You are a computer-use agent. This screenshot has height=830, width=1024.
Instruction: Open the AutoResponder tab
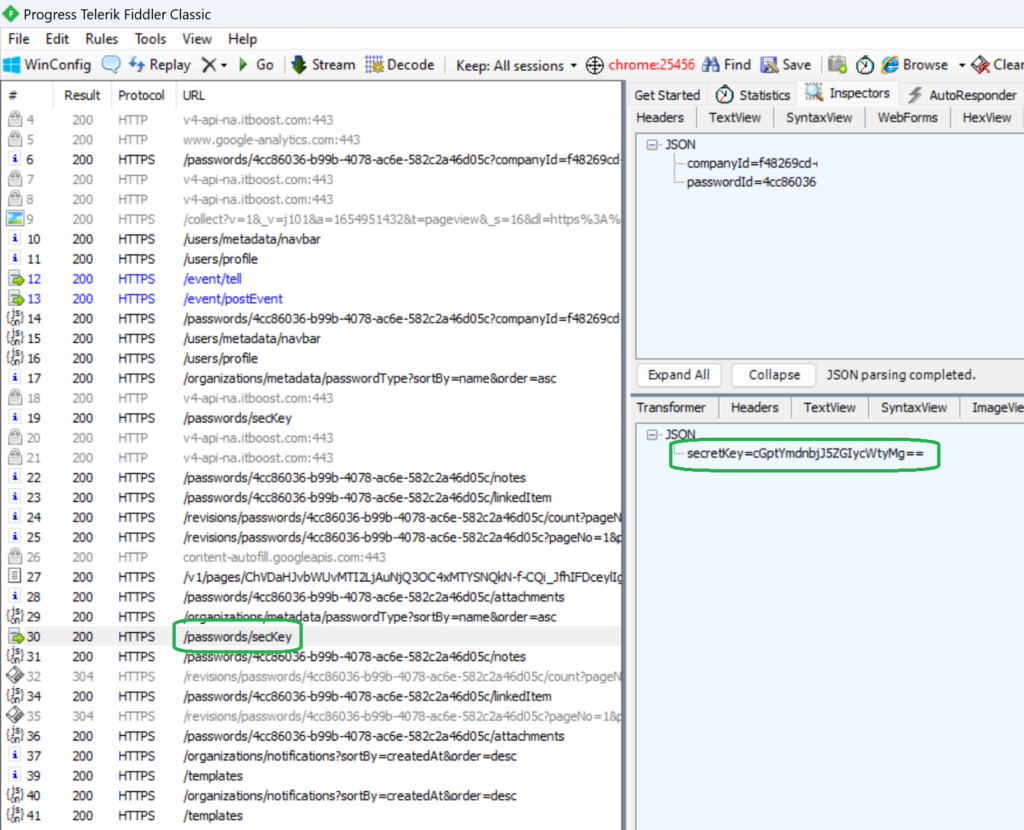963,95
